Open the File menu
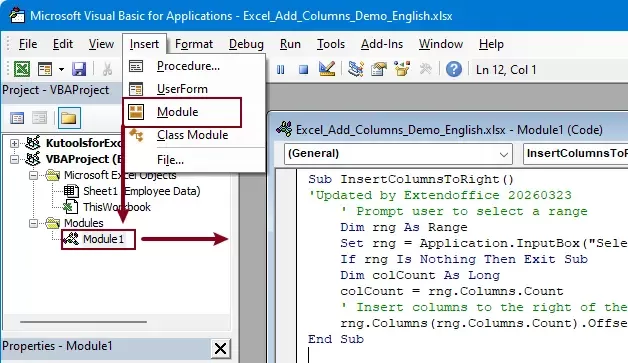This screenshot has width=628, height=363. pos(28,44)
